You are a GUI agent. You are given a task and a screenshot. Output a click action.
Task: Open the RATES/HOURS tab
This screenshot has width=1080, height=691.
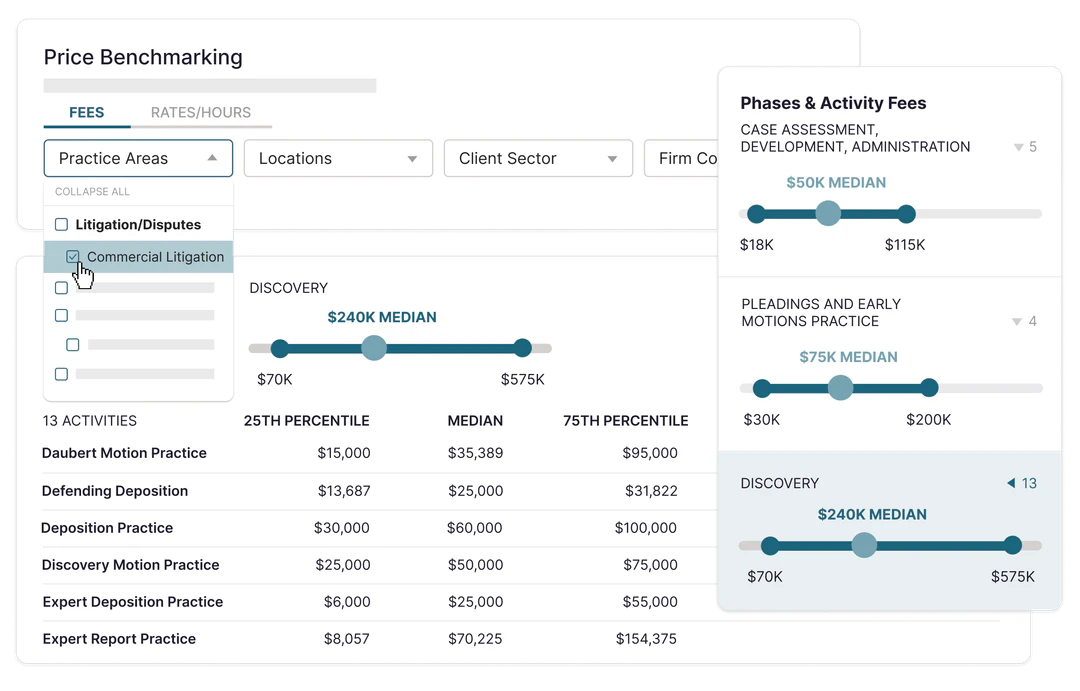pos(201,112)
